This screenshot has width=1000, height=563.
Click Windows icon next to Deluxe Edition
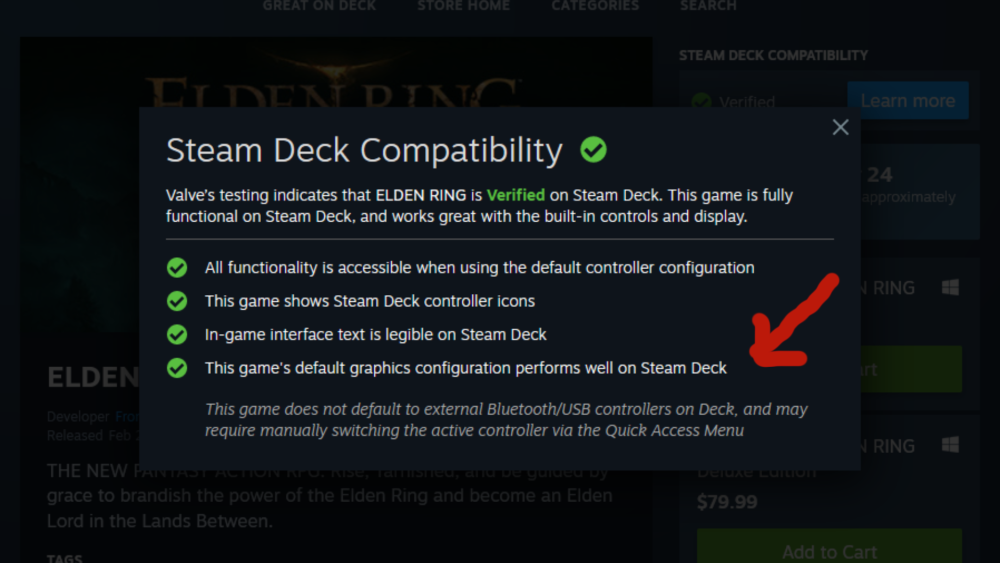pos(950,445)
